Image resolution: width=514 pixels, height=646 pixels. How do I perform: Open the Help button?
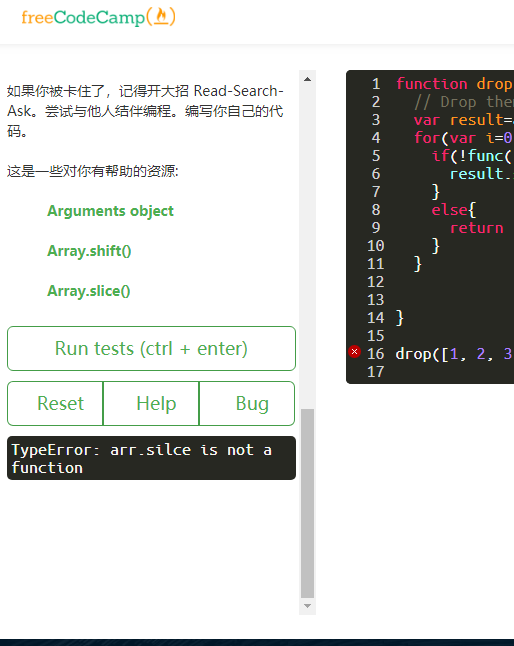coord(151,403)
